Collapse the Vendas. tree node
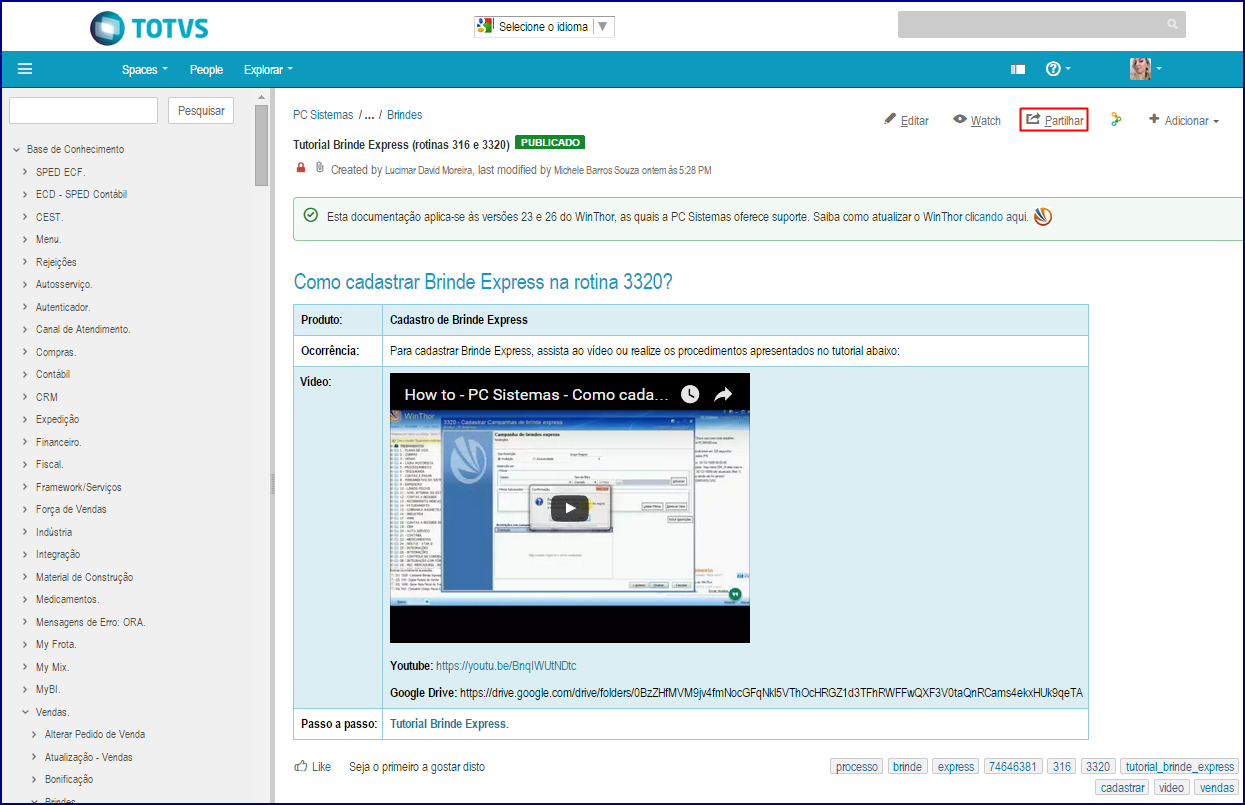This screenshot has width=1245, height=805. [x=25, y=712]
